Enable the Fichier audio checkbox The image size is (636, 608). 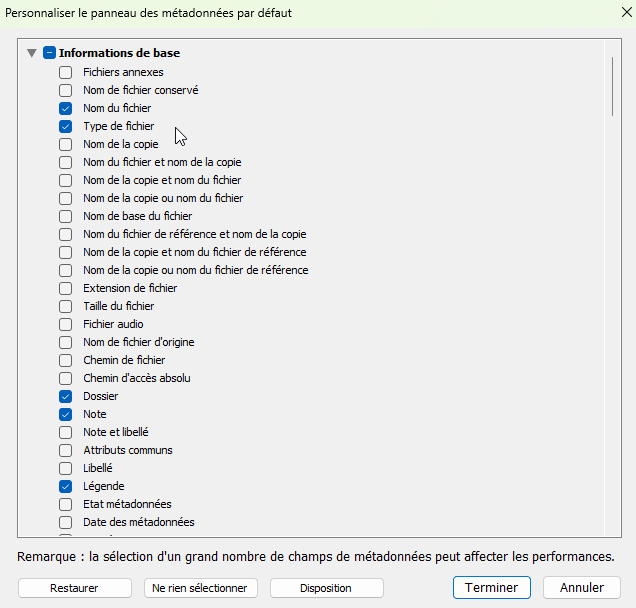click(66, 324)
